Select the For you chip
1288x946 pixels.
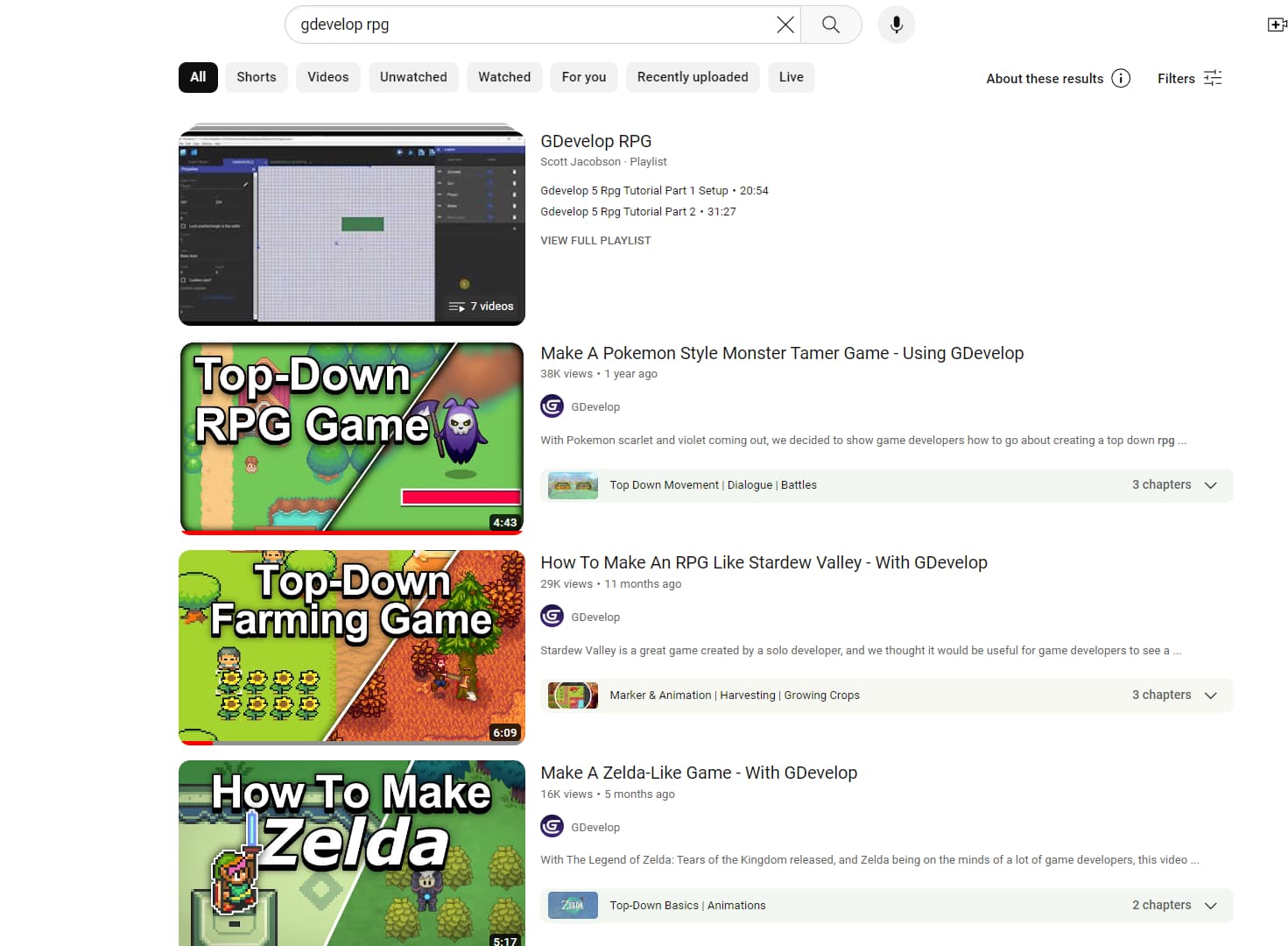tap(584, 77)
